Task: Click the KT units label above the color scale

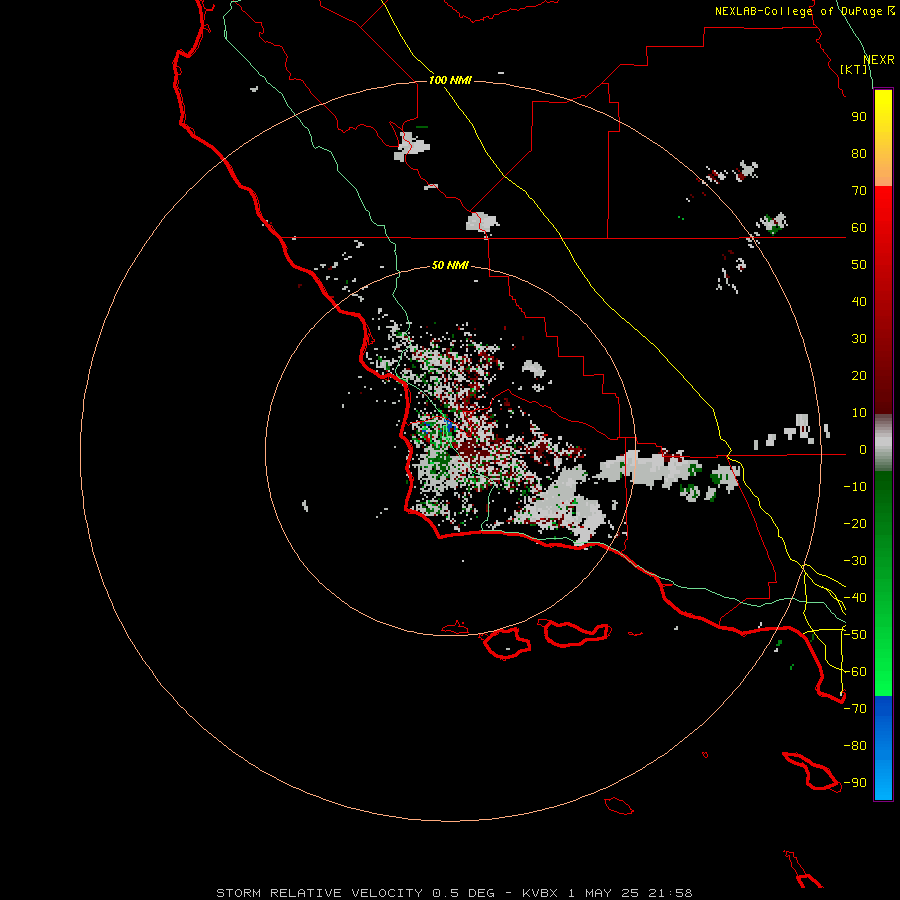Action: (x=854, y=69)
